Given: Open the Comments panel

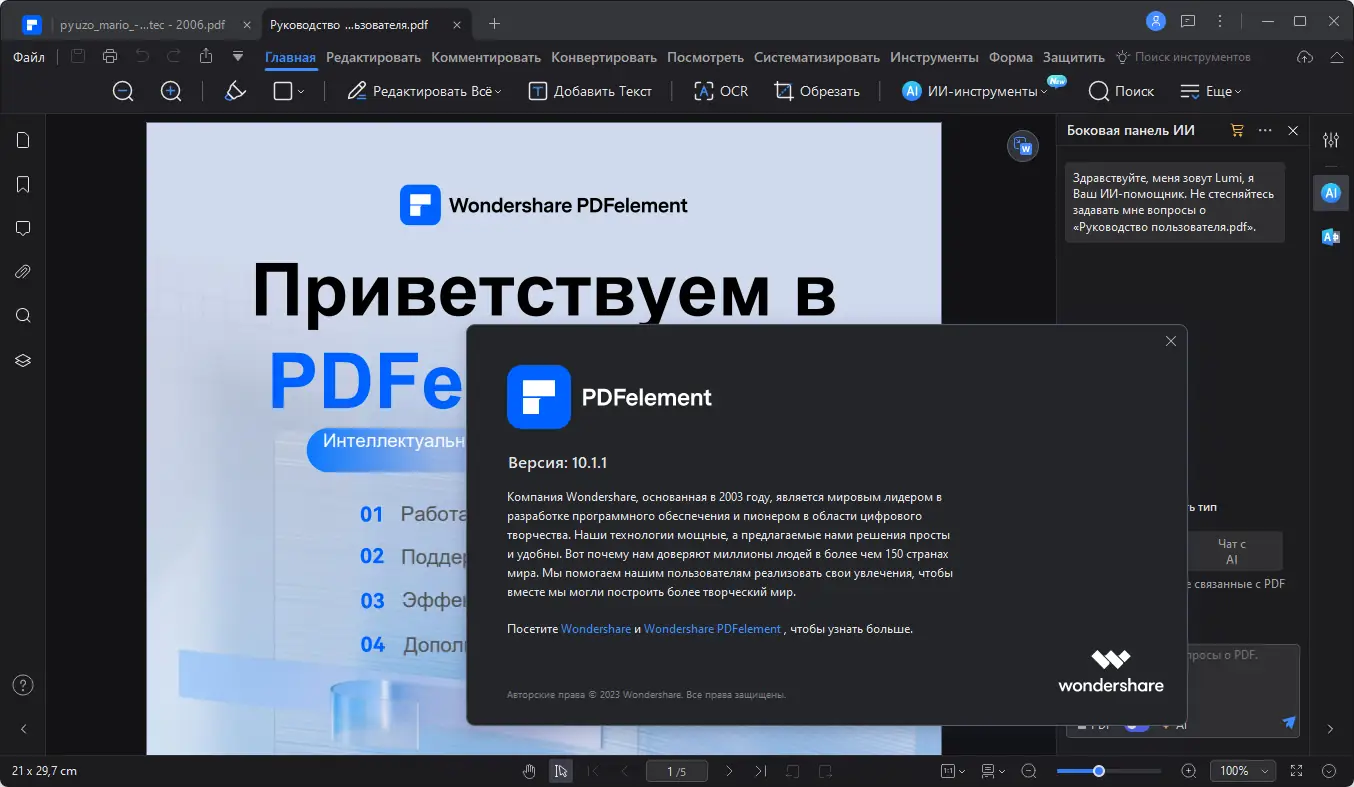Looking at the screenshot, I should (22, 228).
